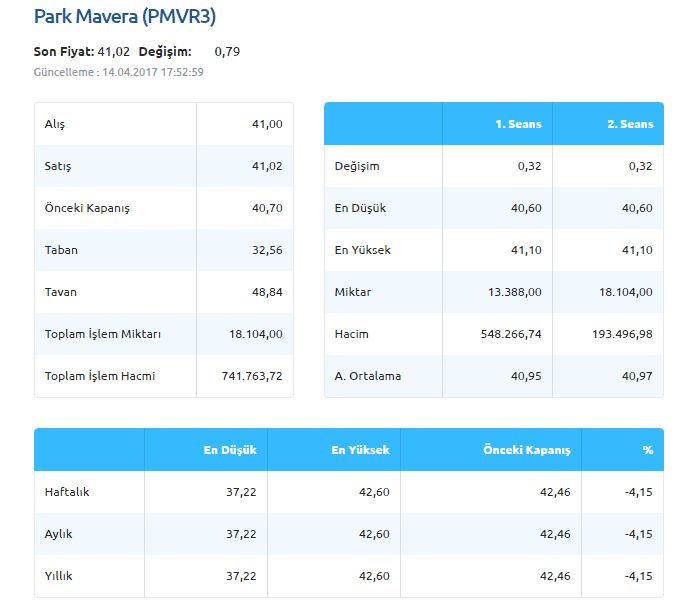Image resolution: width=694 pixels, height=602 pixels.
Task: Click the Hacim value 193.496,98
Action: [622, 334]
